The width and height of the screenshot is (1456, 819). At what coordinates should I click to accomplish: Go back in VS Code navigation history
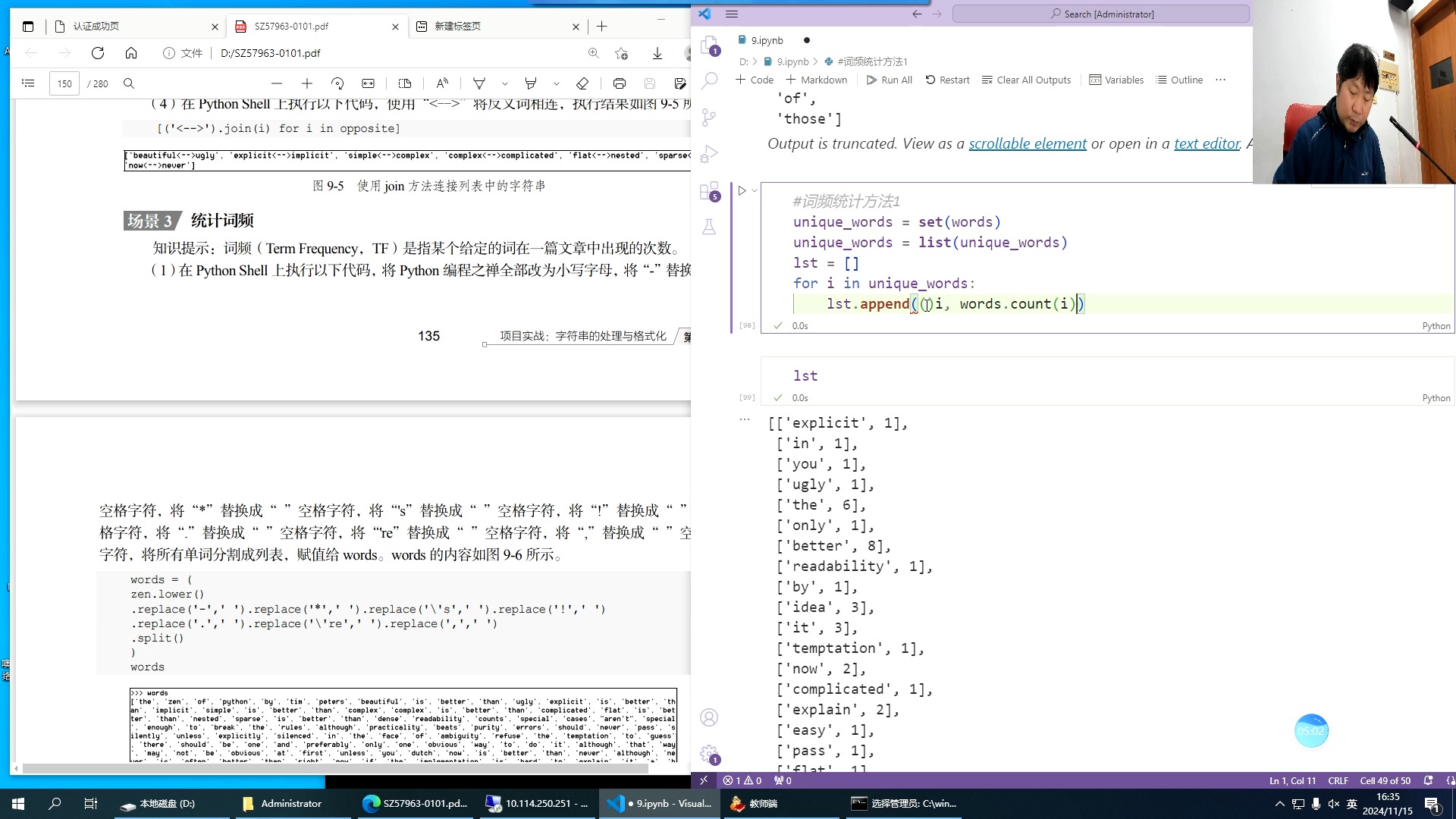pyautogui.click(x=917, y=14)
